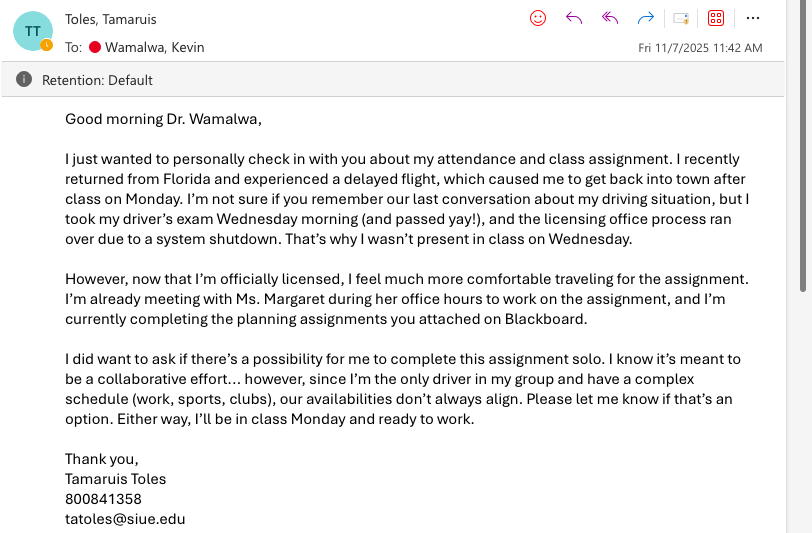Image resolution: width=812 pixels, height=533 pixels.
Task: Open recipient Wamalwa, Kevin contact
Action: click(x=154, y=47)
